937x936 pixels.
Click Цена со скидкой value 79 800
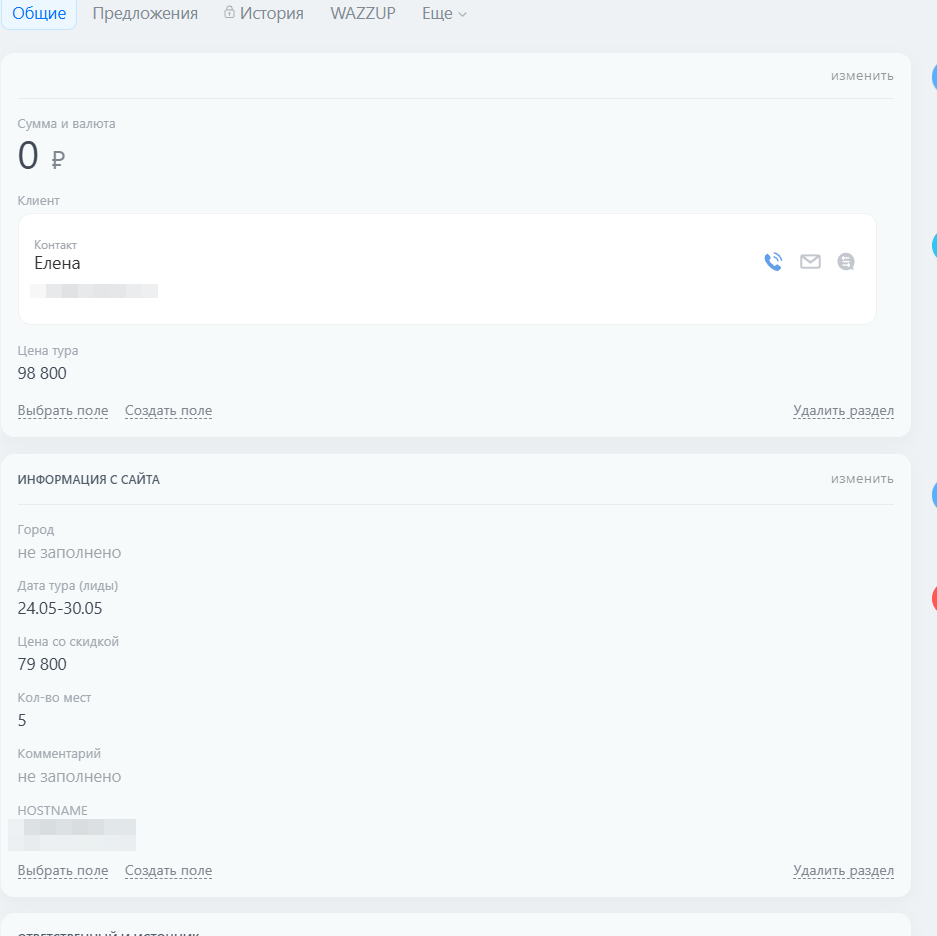[42, 665]
